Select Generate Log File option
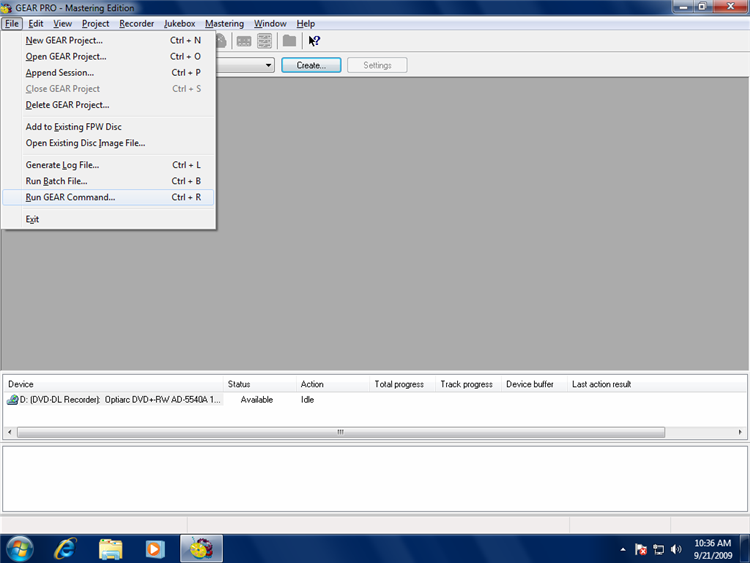Viewport: 750px width, 563px height. (x=62, y=165)
